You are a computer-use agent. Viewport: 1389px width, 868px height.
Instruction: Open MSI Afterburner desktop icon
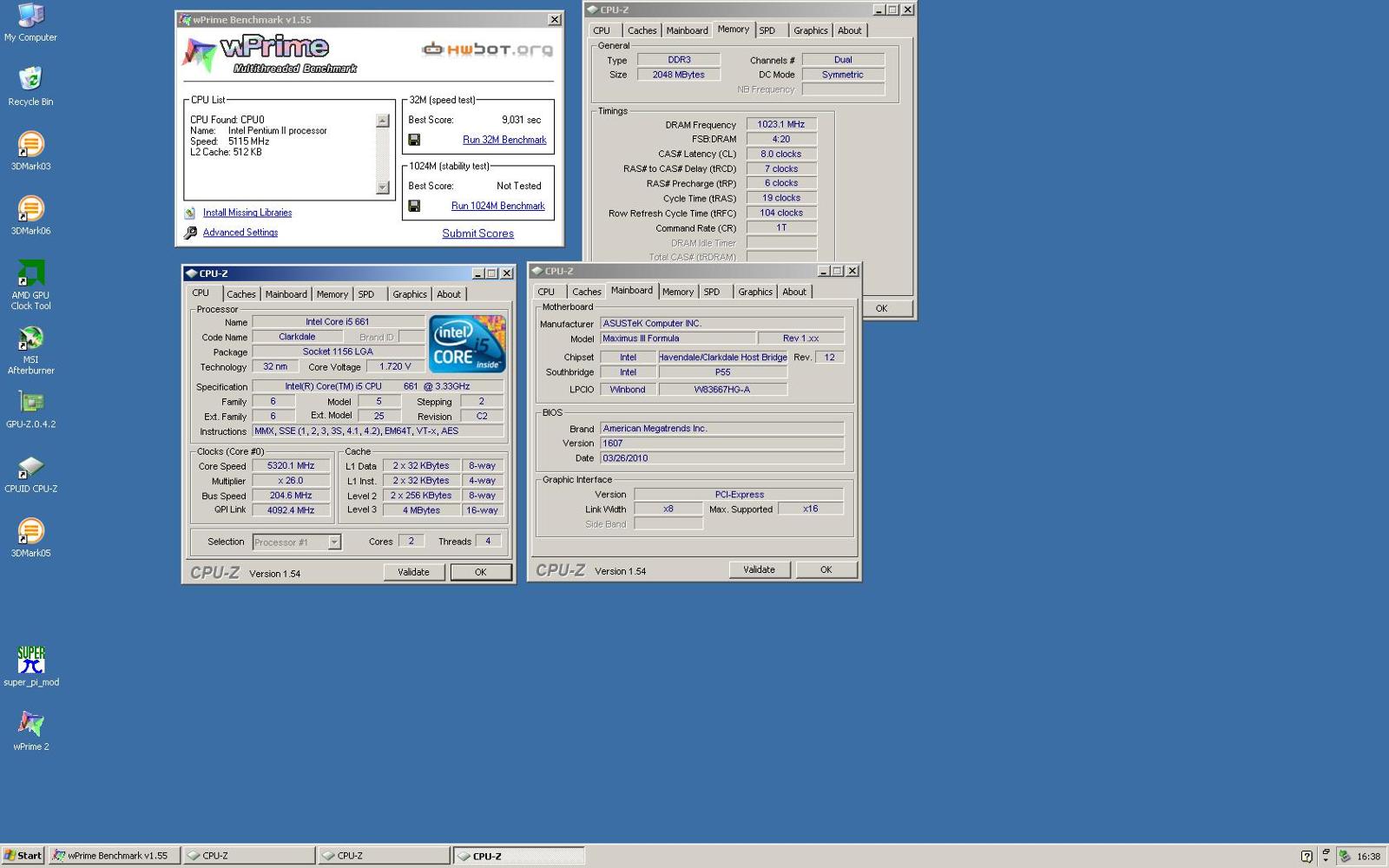(30, 350)
